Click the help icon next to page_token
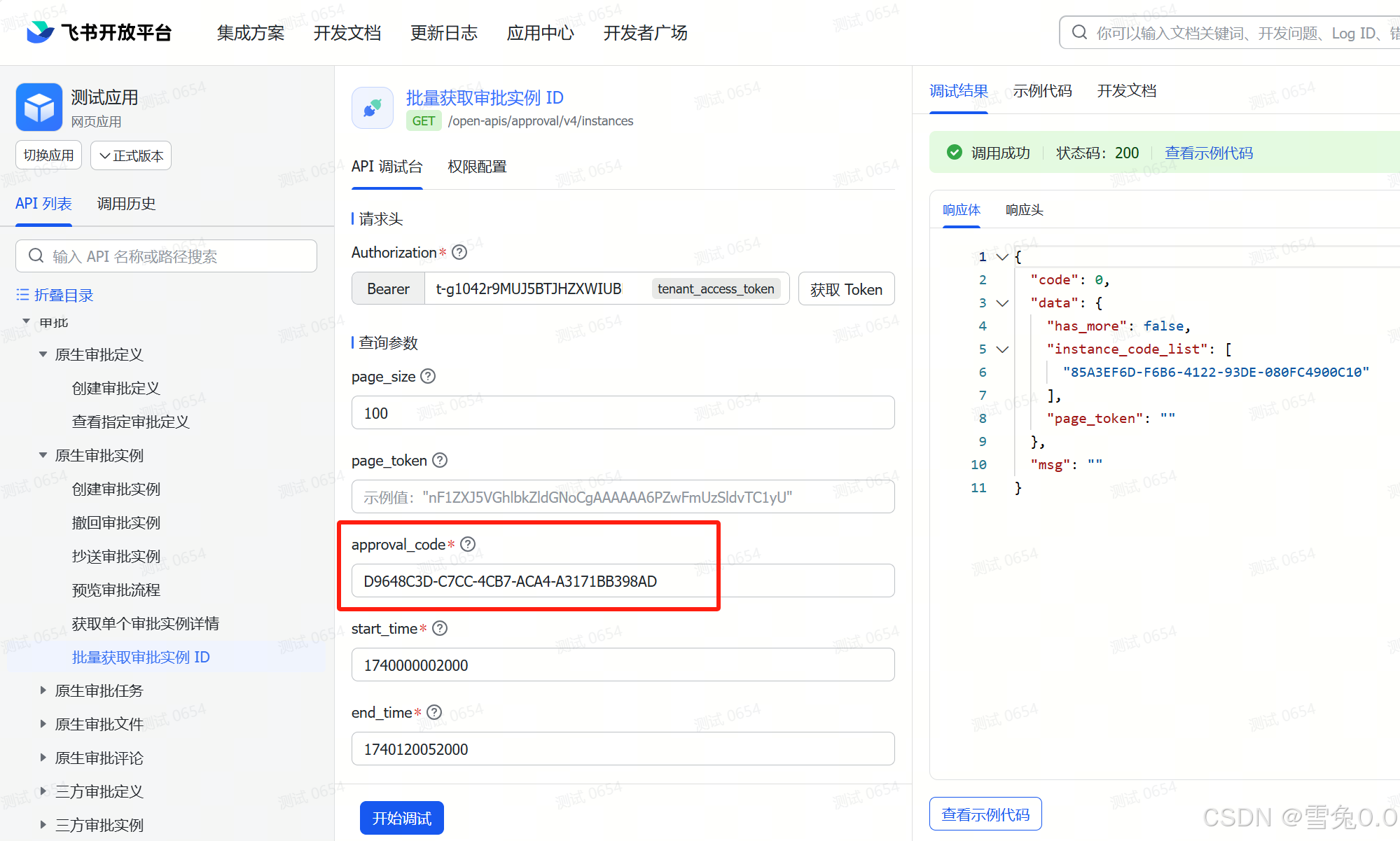Screen dimensions: 1400x841 [x=440, y=460]
